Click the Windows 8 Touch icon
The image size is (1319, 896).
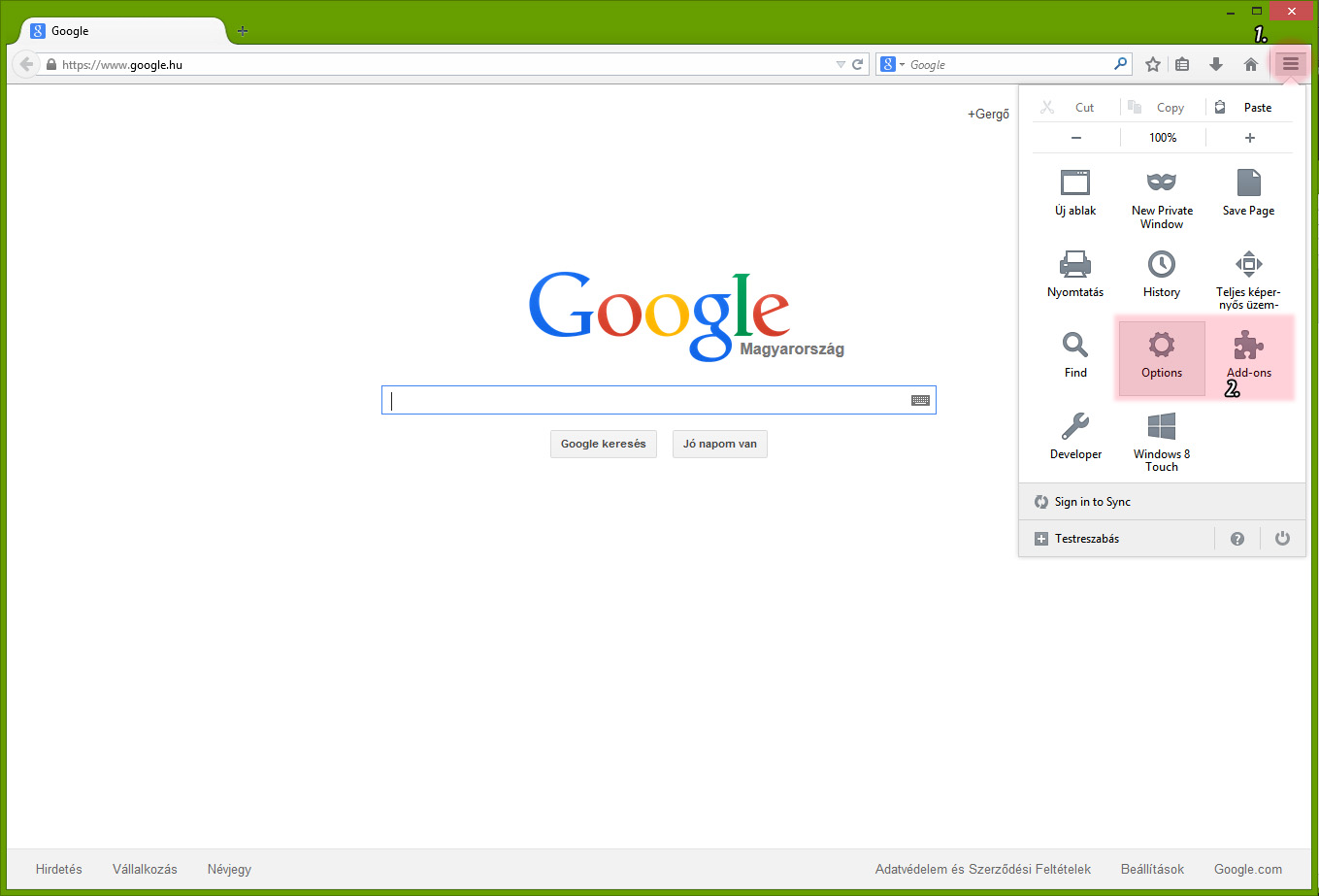click(1162, 426)
